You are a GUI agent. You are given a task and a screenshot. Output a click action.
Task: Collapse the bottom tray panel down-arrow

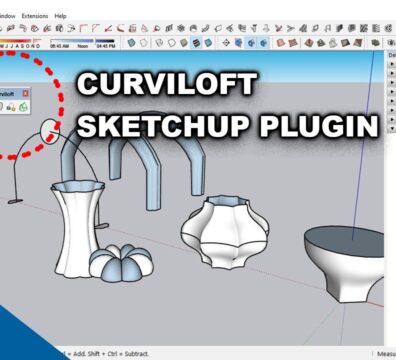point(392,128)
